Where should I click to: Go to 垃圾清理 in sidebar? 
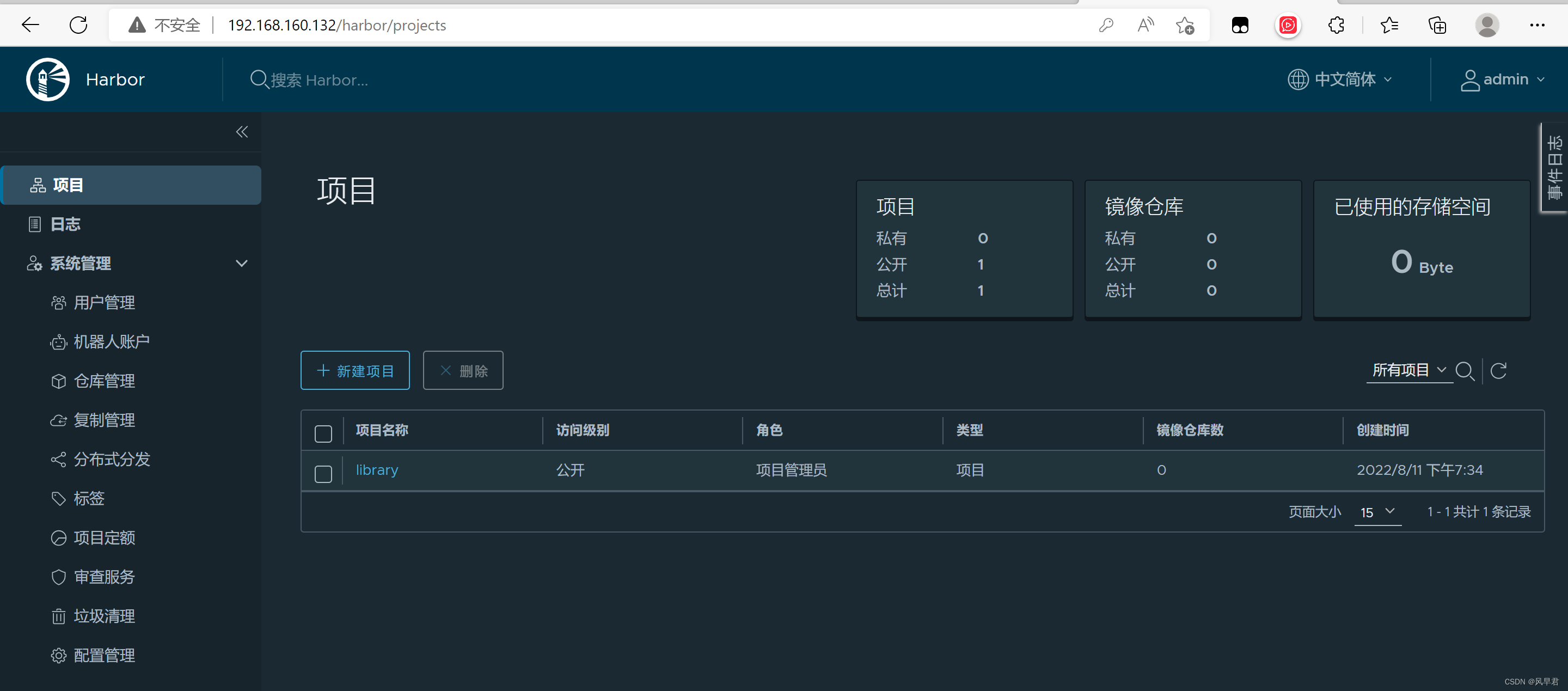104,616
